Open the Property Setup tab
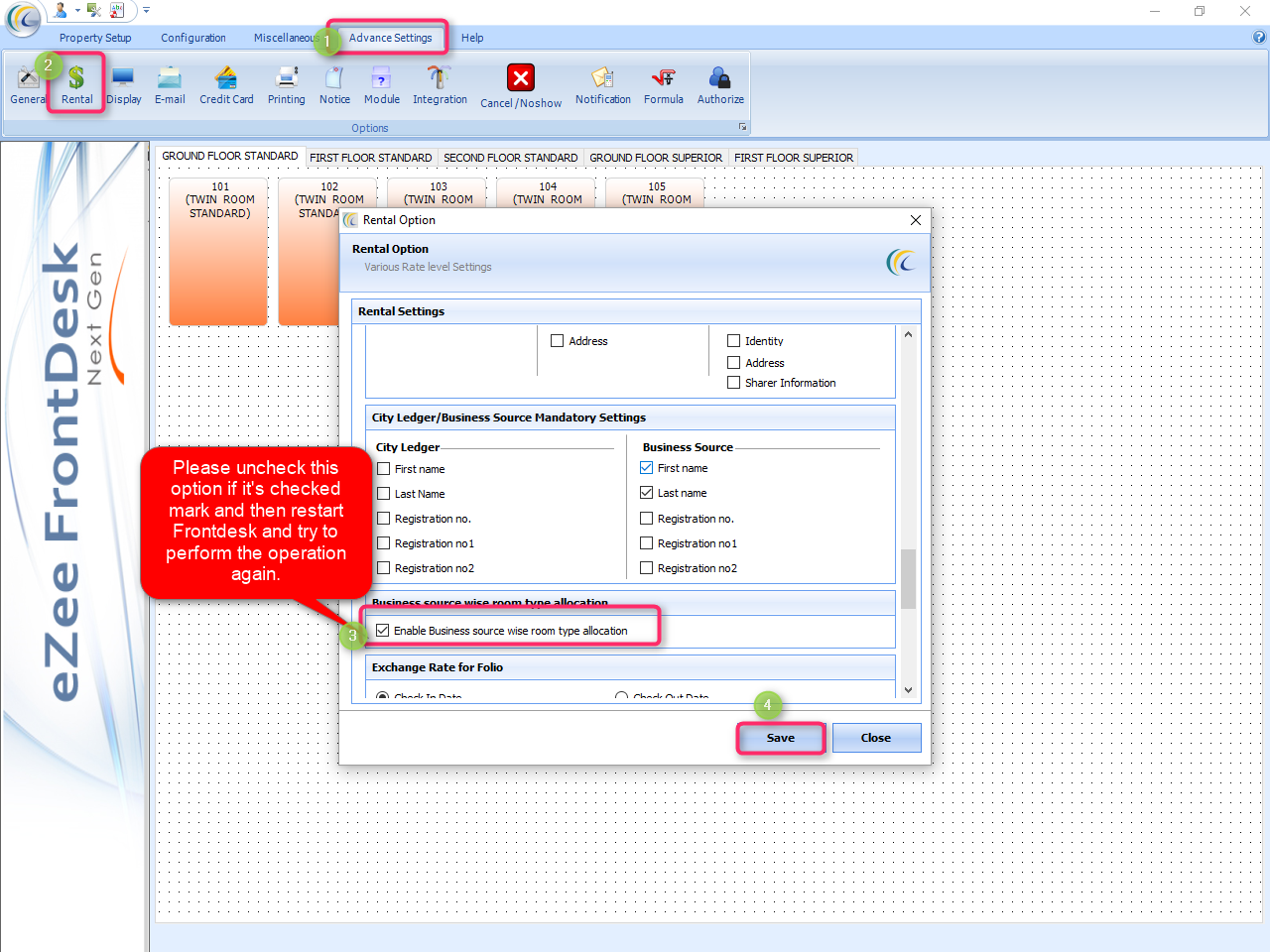The image size is (1270, 952). point(95,38)
